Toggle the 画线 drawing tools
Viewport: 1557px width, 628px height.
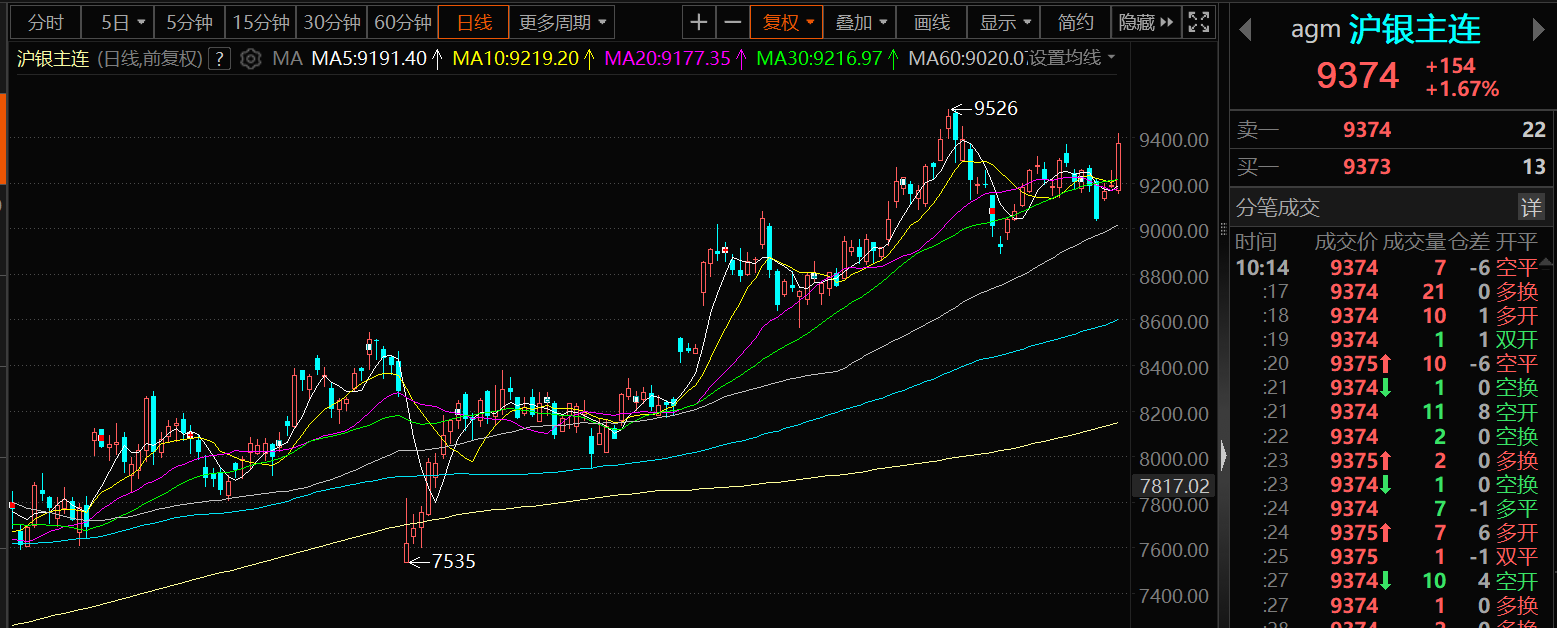(x=932, y=22)
